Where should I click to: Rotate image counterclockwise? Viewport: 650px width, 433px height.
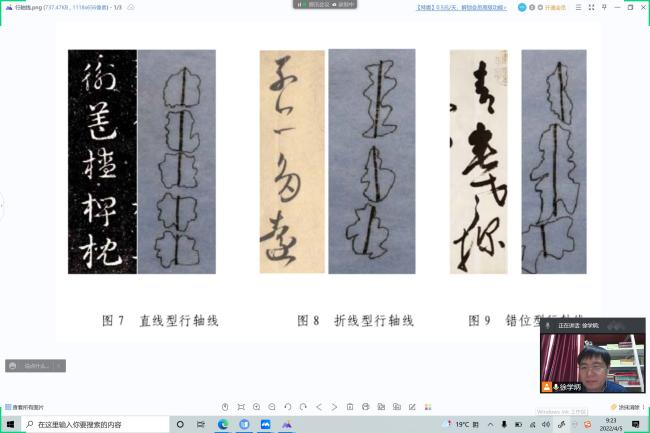288,407
